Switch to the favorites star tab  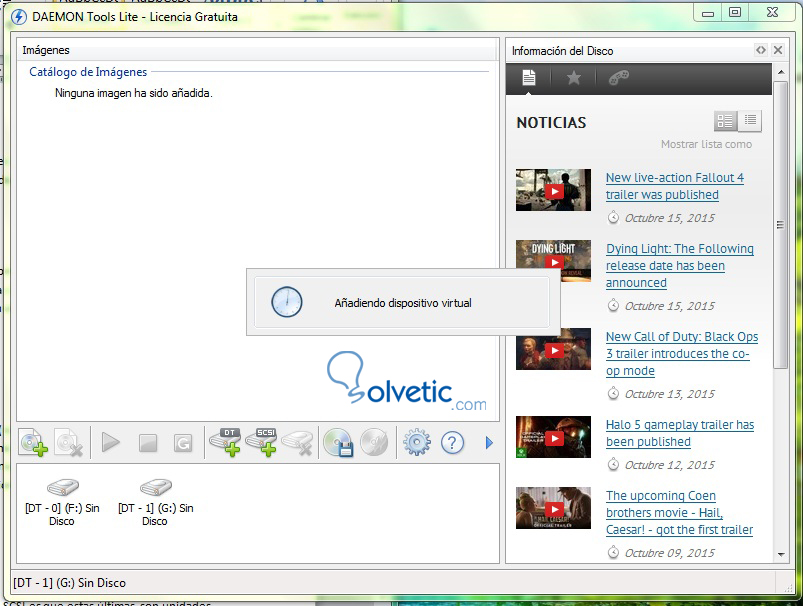point(574,78)
